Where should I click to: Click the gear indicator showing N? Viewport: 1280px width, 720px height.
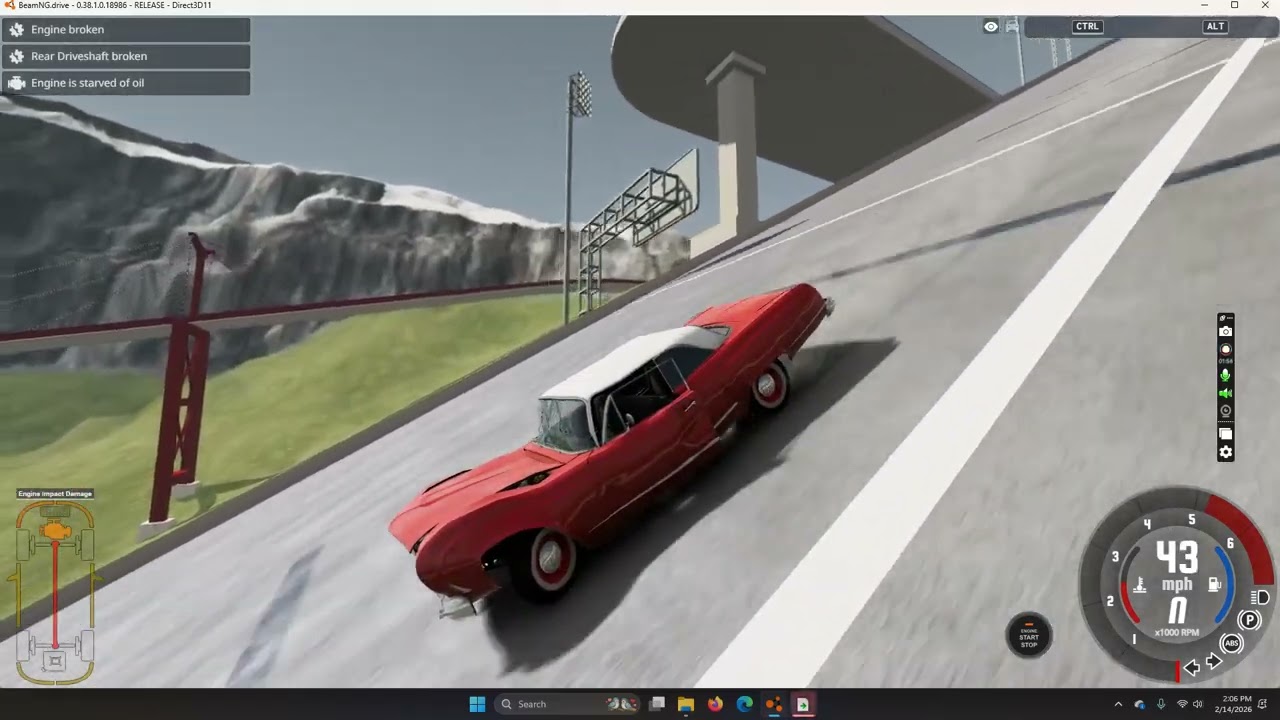click(x=1178, y=610)
